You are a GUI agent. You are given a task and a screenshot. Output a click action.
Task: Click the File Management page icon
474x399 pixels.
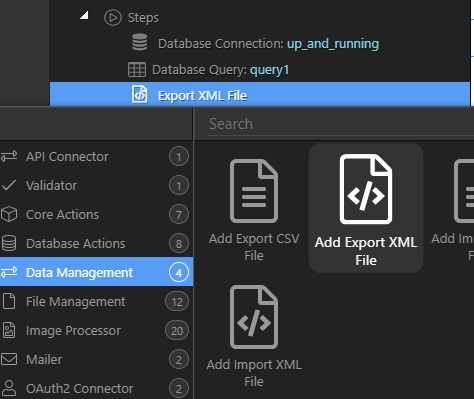9,301
